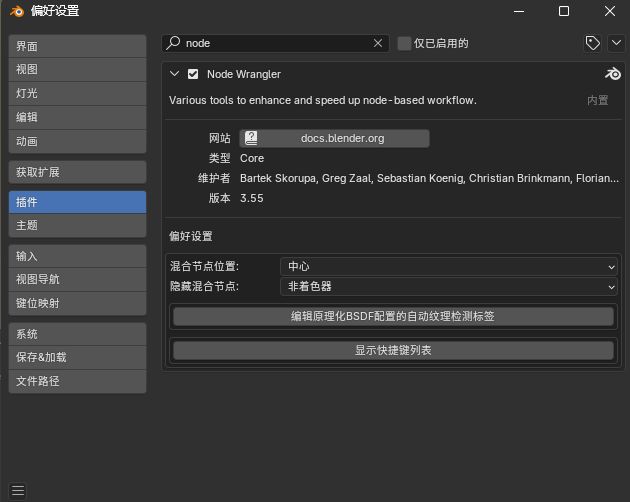Select the 动画 tab
The width and height of the screenshot is (630, 502).
click(x=77, y=141)
